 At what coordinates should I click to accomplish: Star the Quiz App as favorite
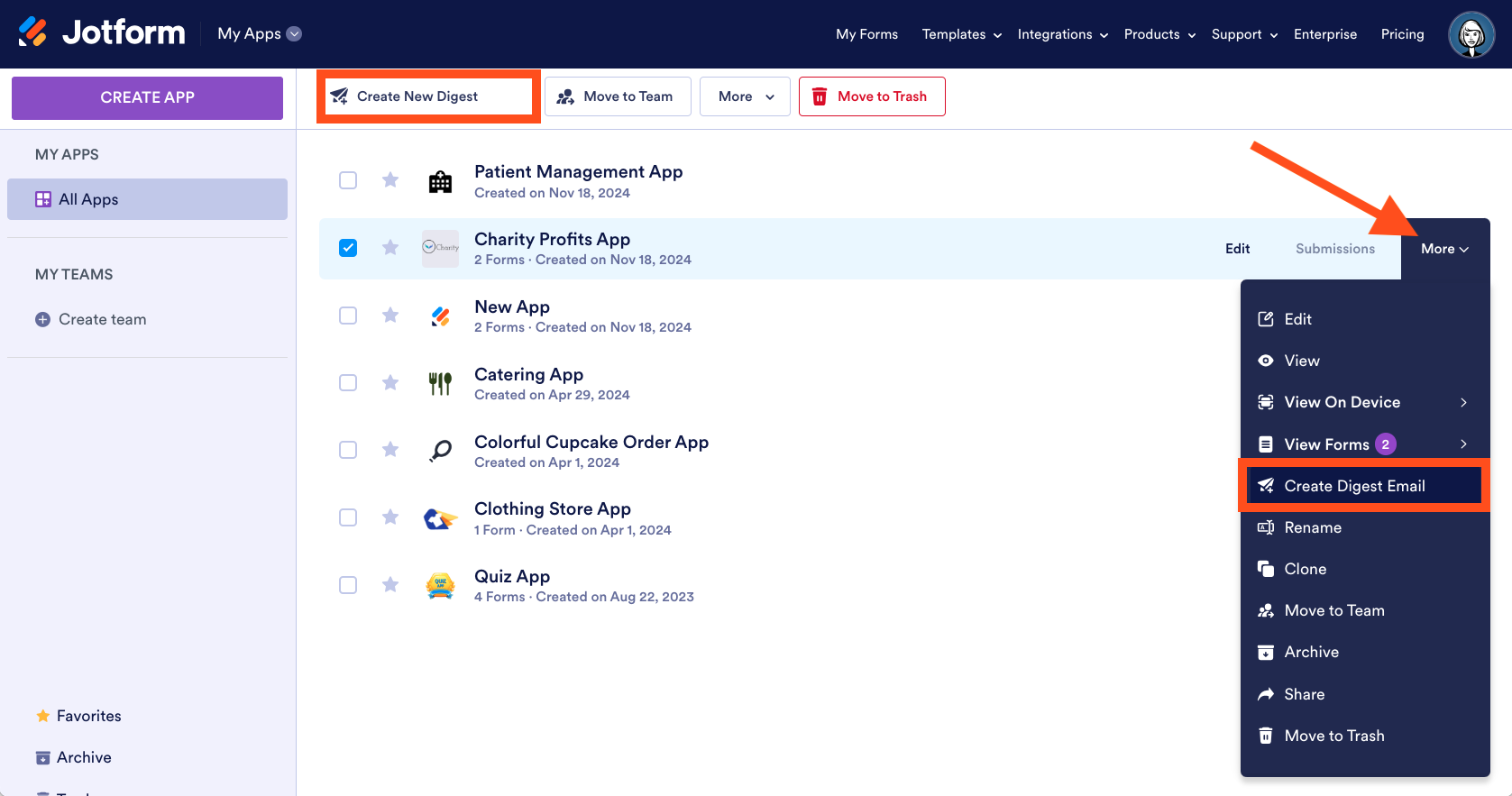pyautogui.click(x=390, y=585)
